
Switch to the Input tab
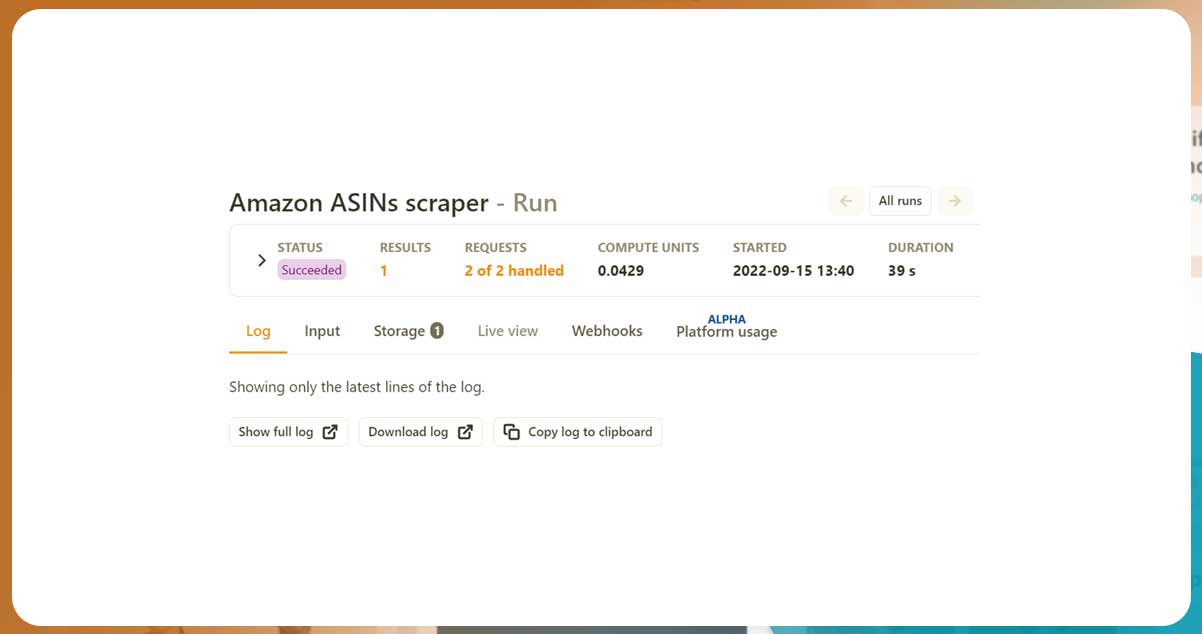click(x=322, y=330)
